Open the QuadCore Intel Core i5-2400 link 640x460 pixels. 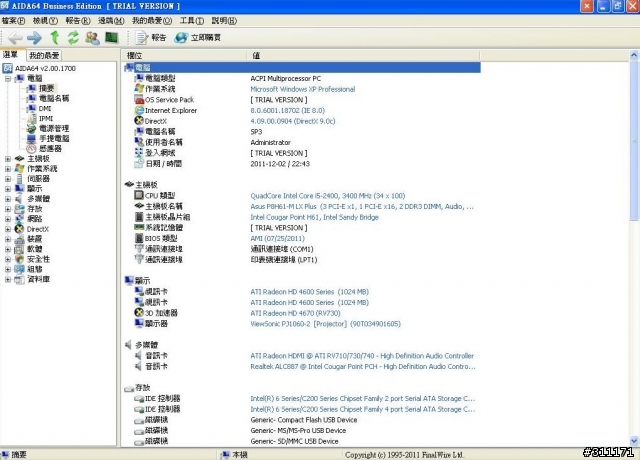tap(328, 196)
